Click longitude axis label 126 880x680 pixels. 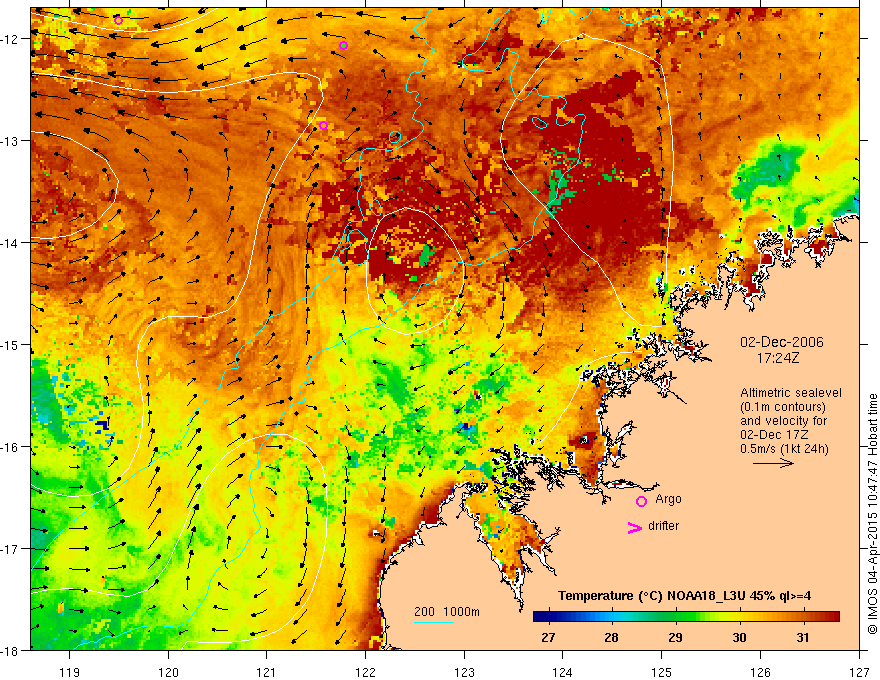click(x=760, y=672)
